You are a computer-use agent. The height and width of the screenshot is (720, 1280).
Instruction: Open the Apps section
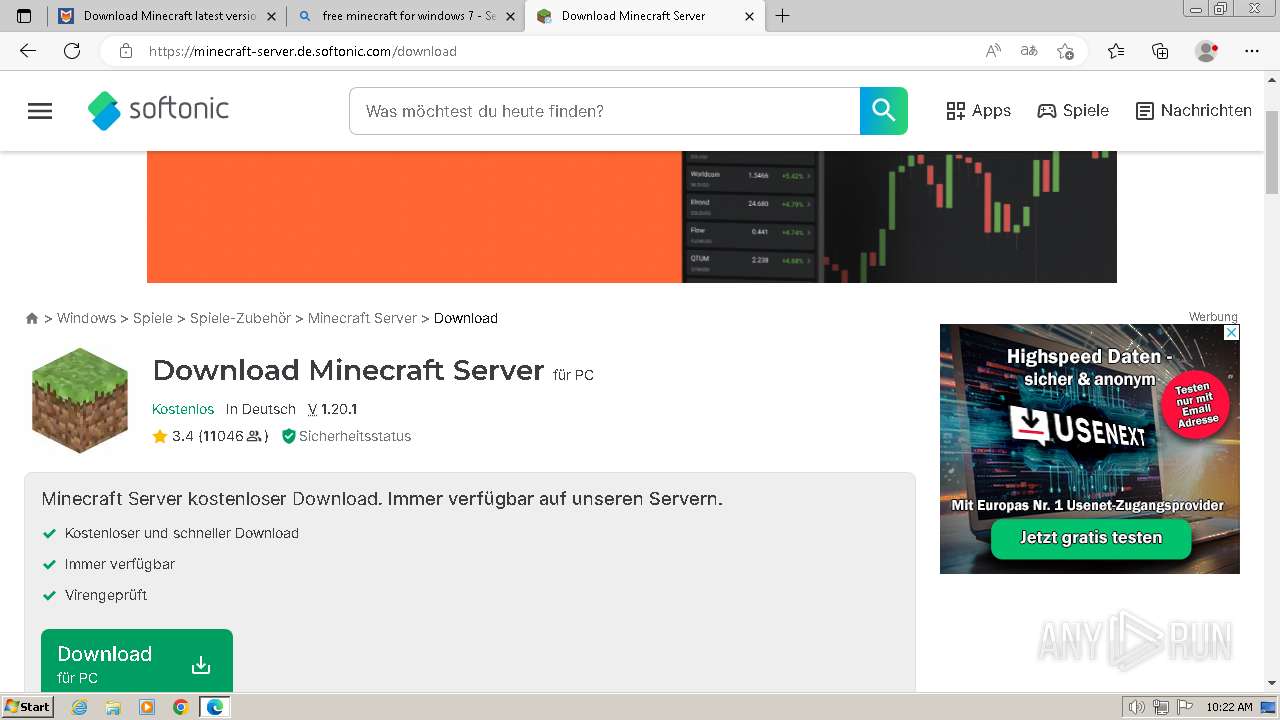pyautogui.click(x=979, y=111)
